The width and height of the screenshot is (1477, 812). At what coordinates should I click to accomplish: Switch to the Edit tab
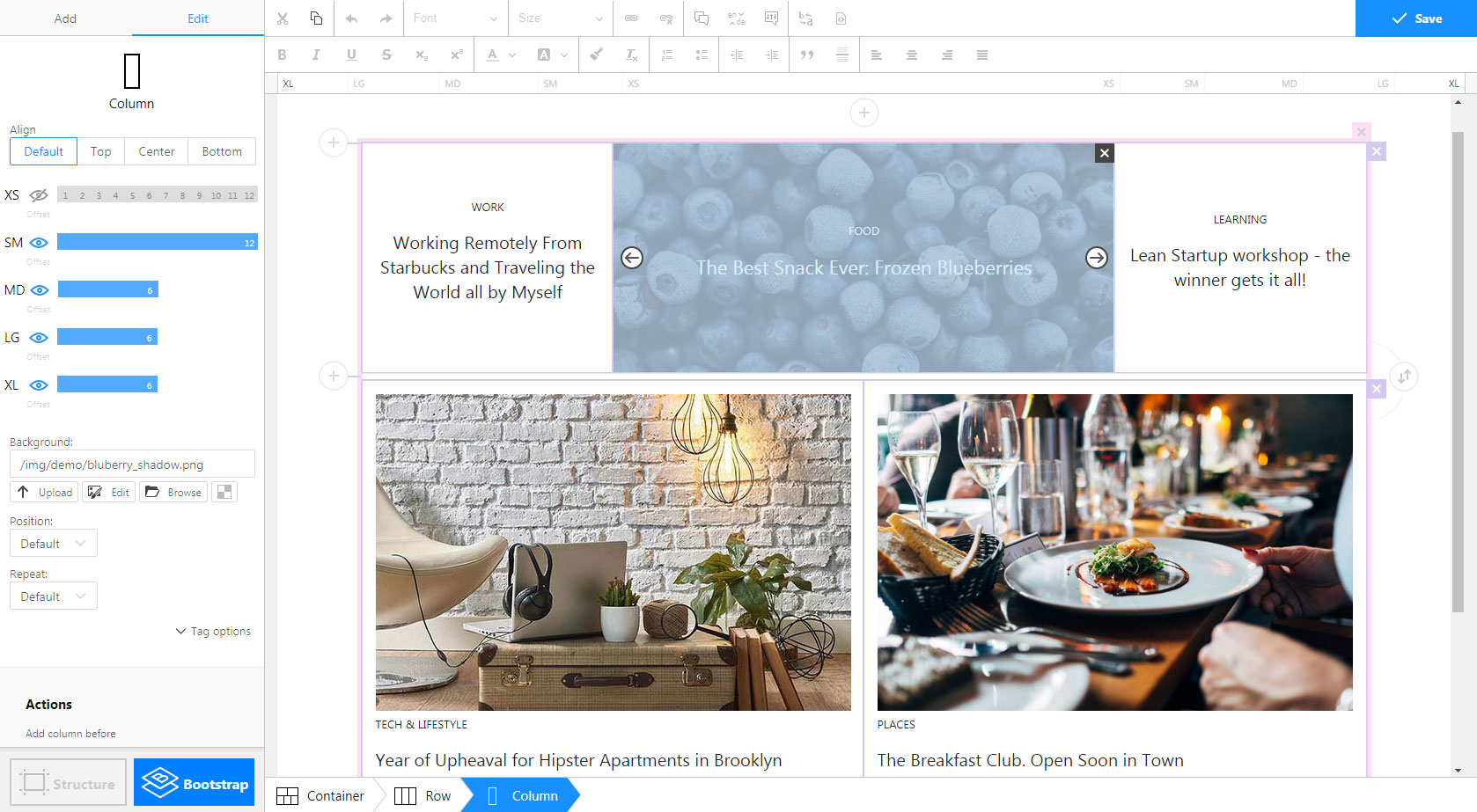(198, 18)
